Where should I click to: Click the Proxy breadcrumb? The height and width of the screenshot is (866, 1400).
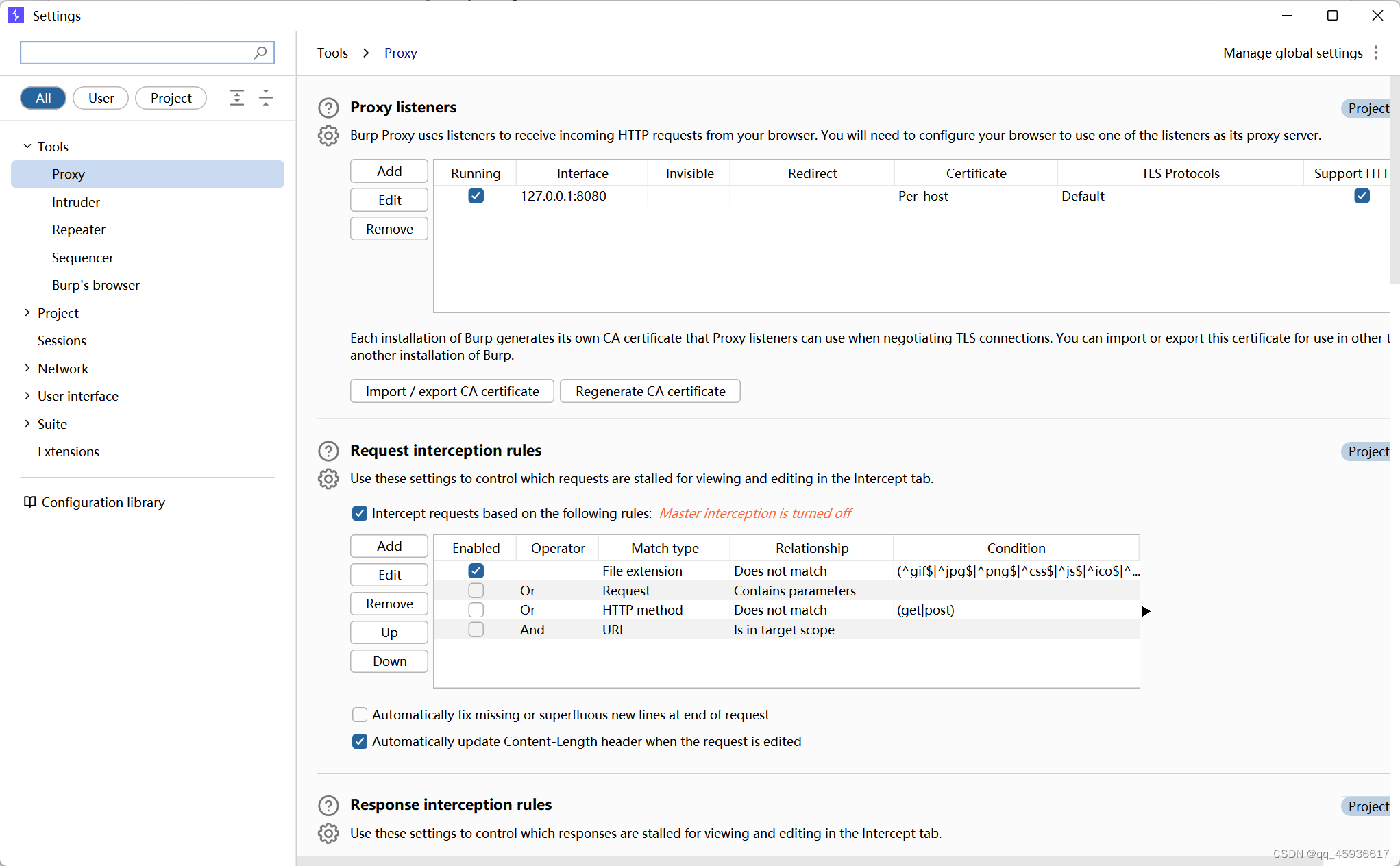[400, 53]
